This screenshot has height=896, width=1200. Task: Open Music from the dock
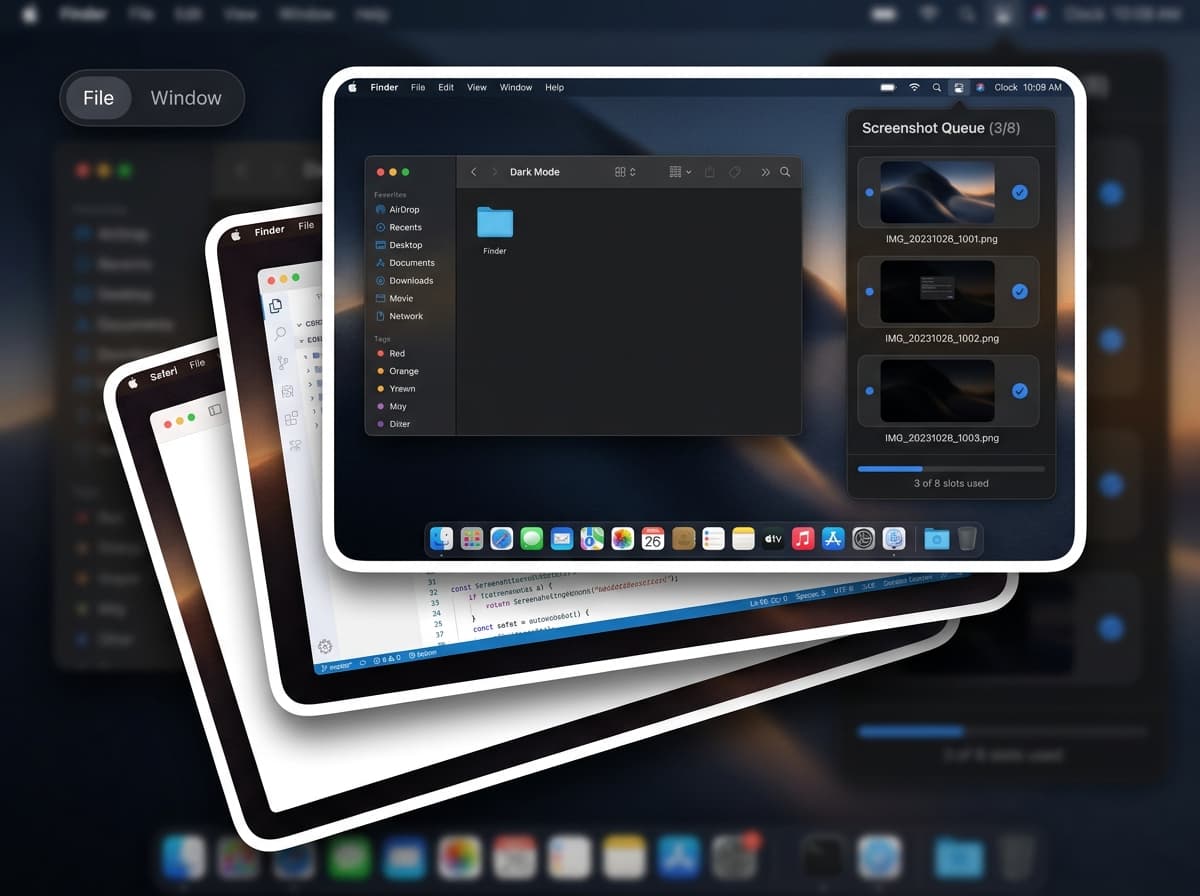coord(803,539)
